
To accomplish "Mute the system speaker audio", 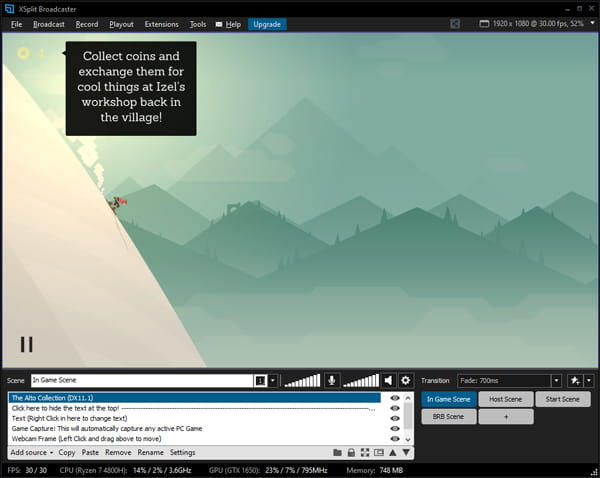I will (388, 380).
